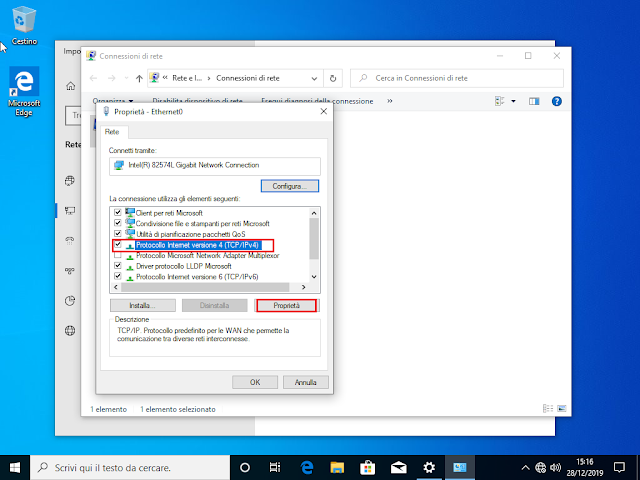The height and width of the screenshot is (480, 640).
Task: Switch to details view icon in status bar
Action: pyautogui.click(x=548, y=408)
